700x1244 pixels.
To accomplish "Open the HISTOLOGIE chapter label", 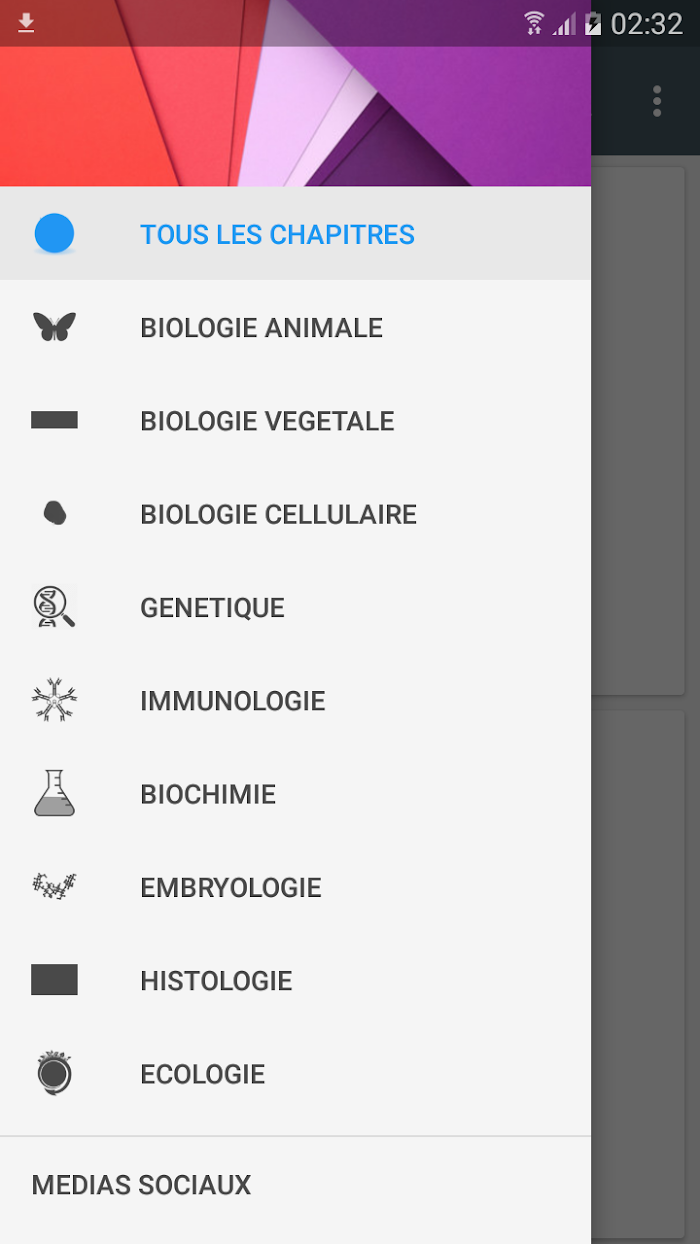I will click(x=216, y=981).
